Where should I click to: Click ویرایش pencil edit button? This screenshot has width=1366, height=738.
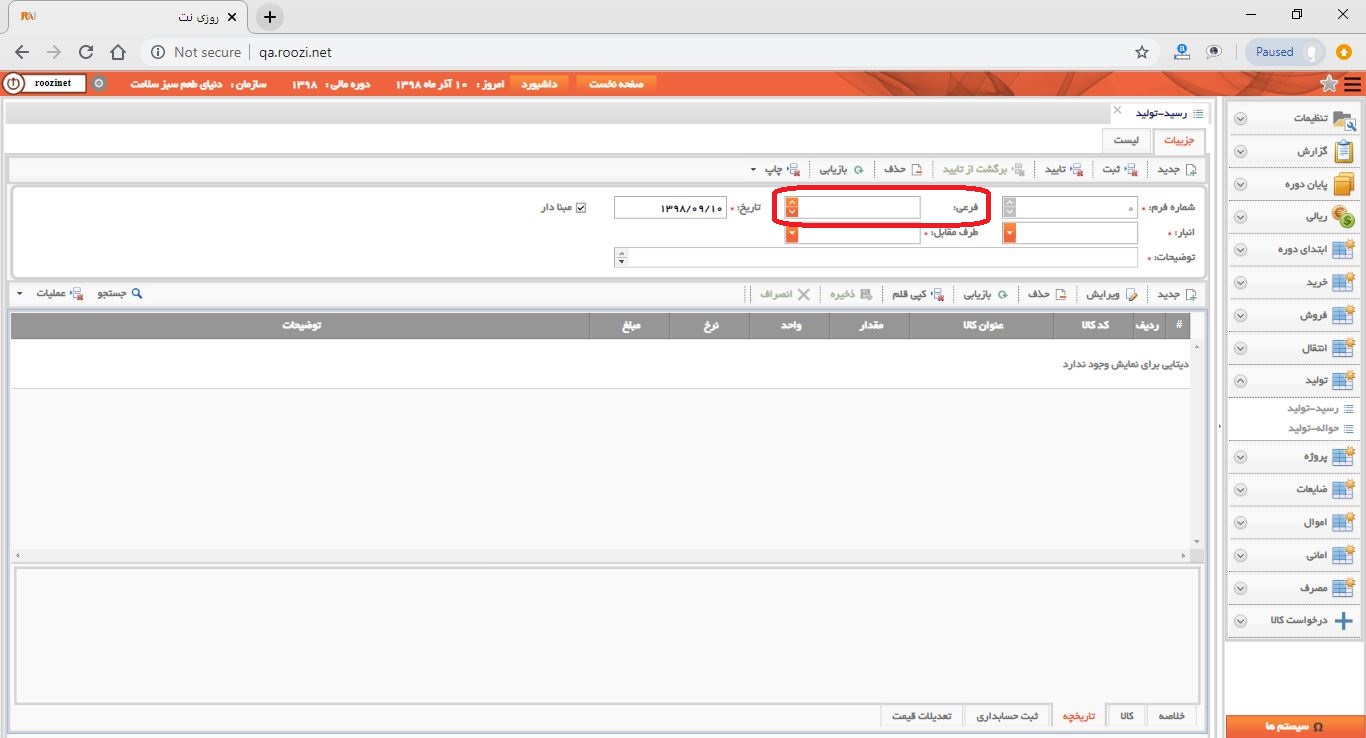(1112, 295)
